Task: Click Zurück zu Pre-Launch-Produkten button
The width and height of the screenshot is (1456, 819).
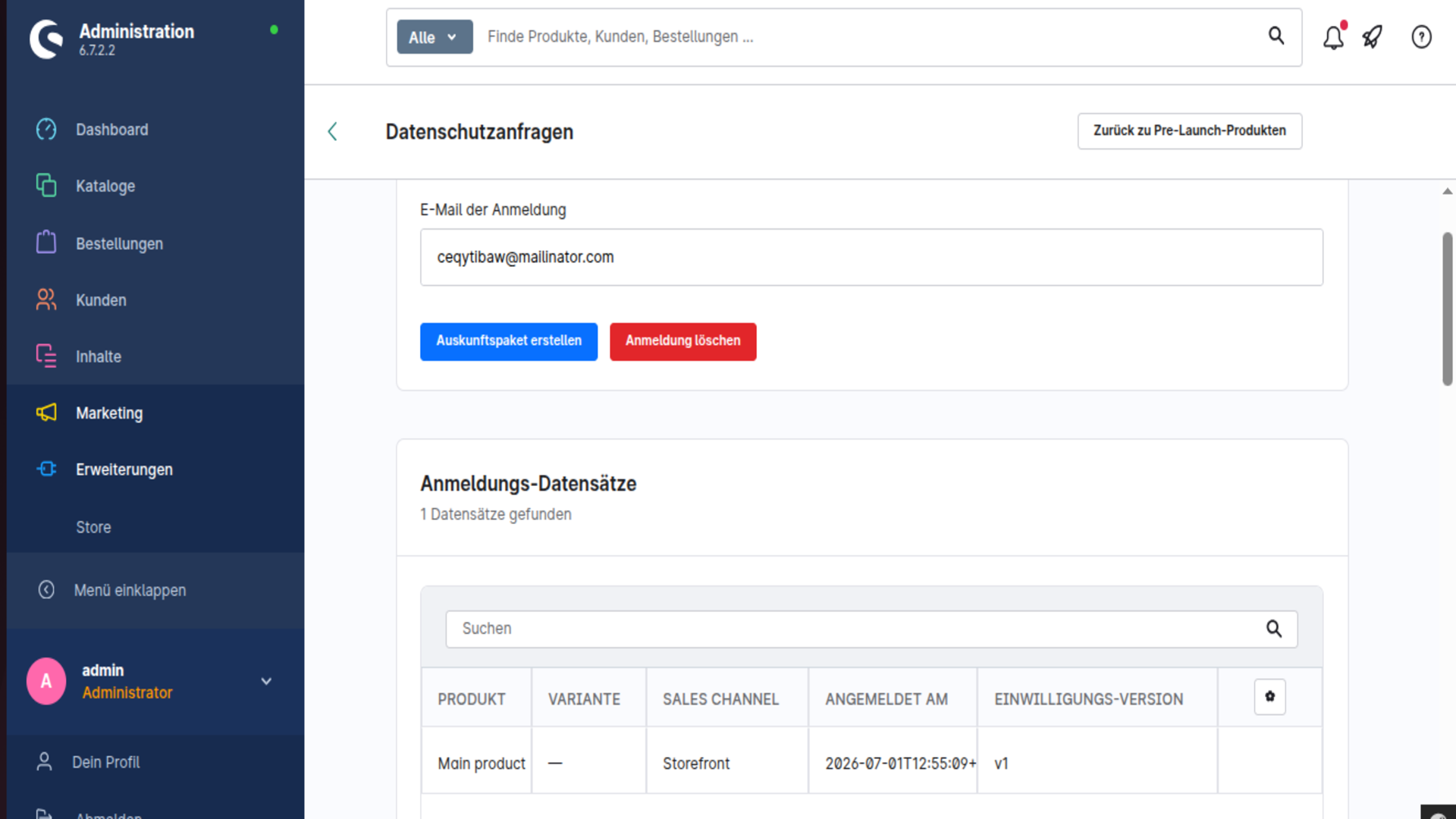Action: pyautogui.click(x=1189, y=131)
